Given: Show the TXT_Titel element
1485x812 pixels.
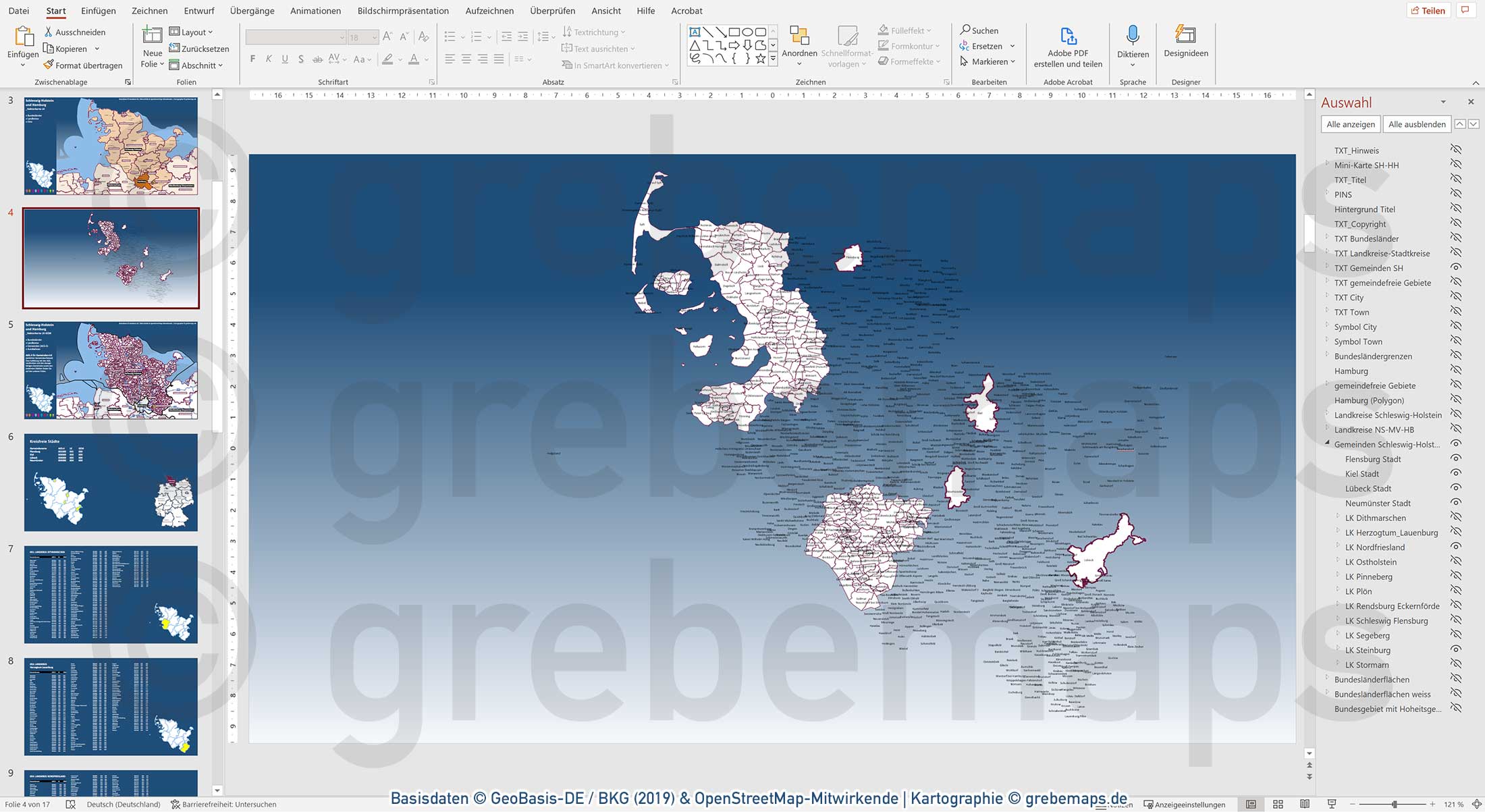Looking at the screenshot, I should pyautogui.click(x=1455, y=180).
